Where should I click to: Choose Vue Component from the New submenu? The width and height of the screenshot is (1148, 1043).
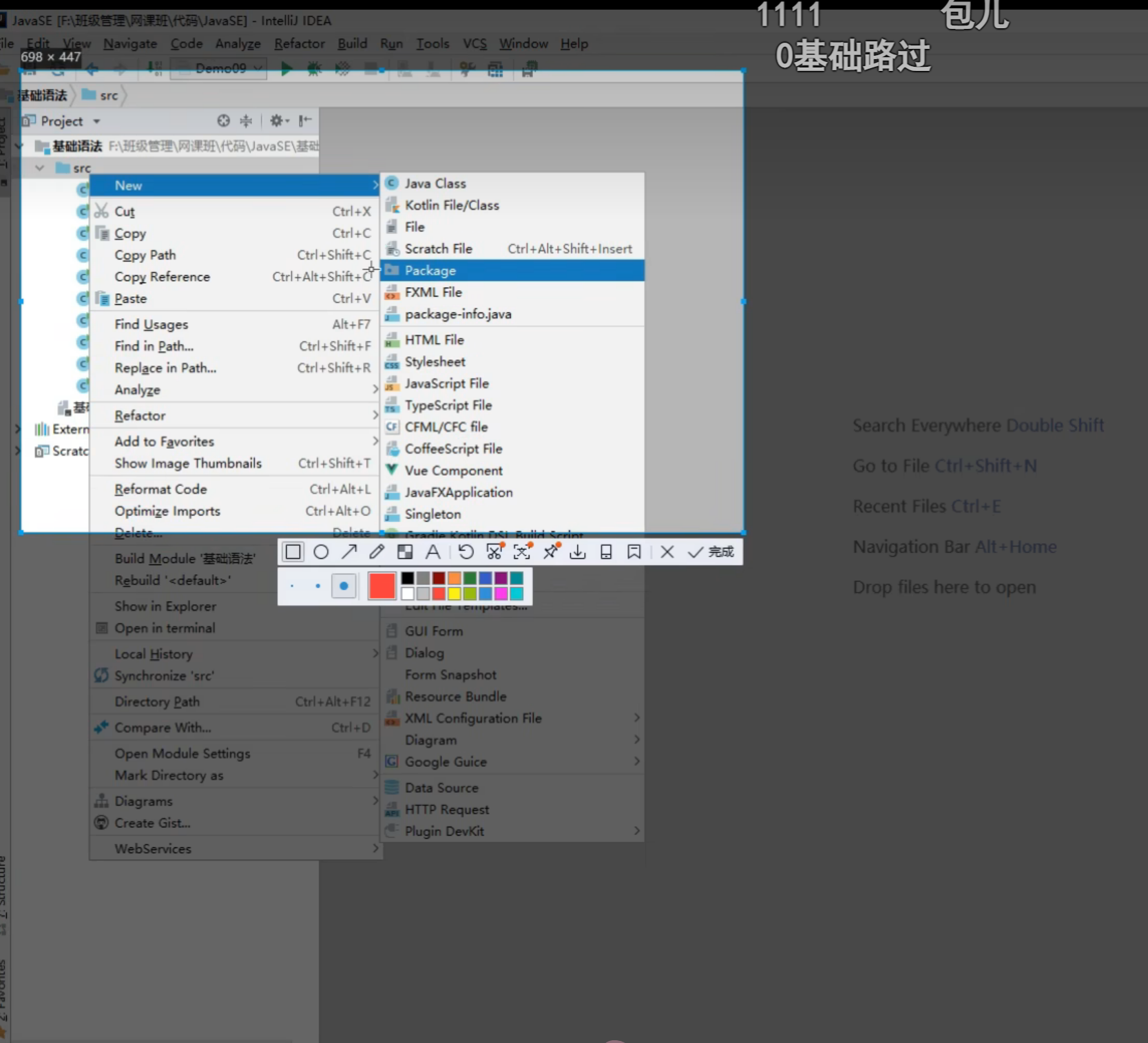[513, 471]
